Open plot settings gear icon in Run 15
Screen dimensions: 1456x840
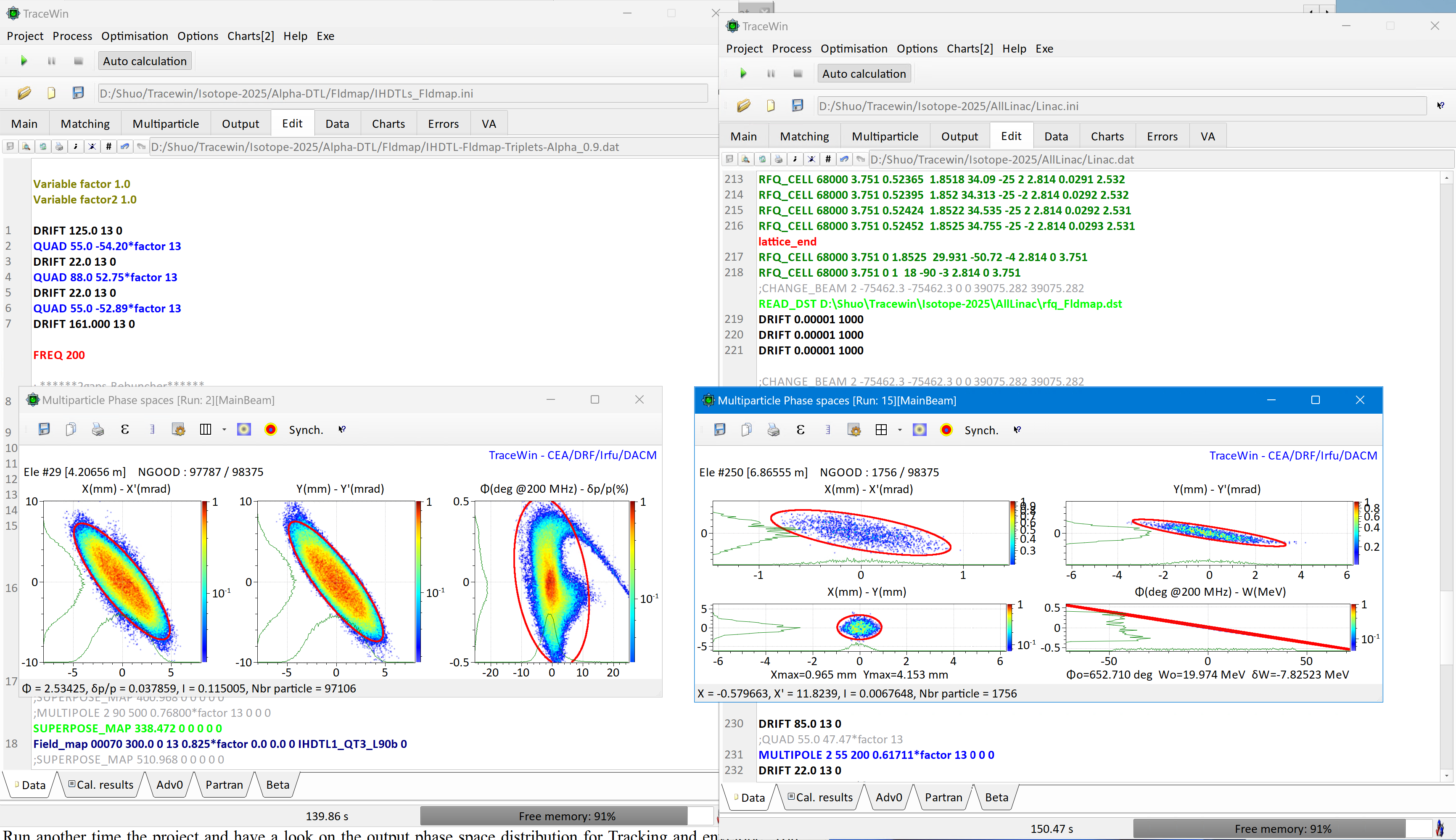(x=854, y=430)
